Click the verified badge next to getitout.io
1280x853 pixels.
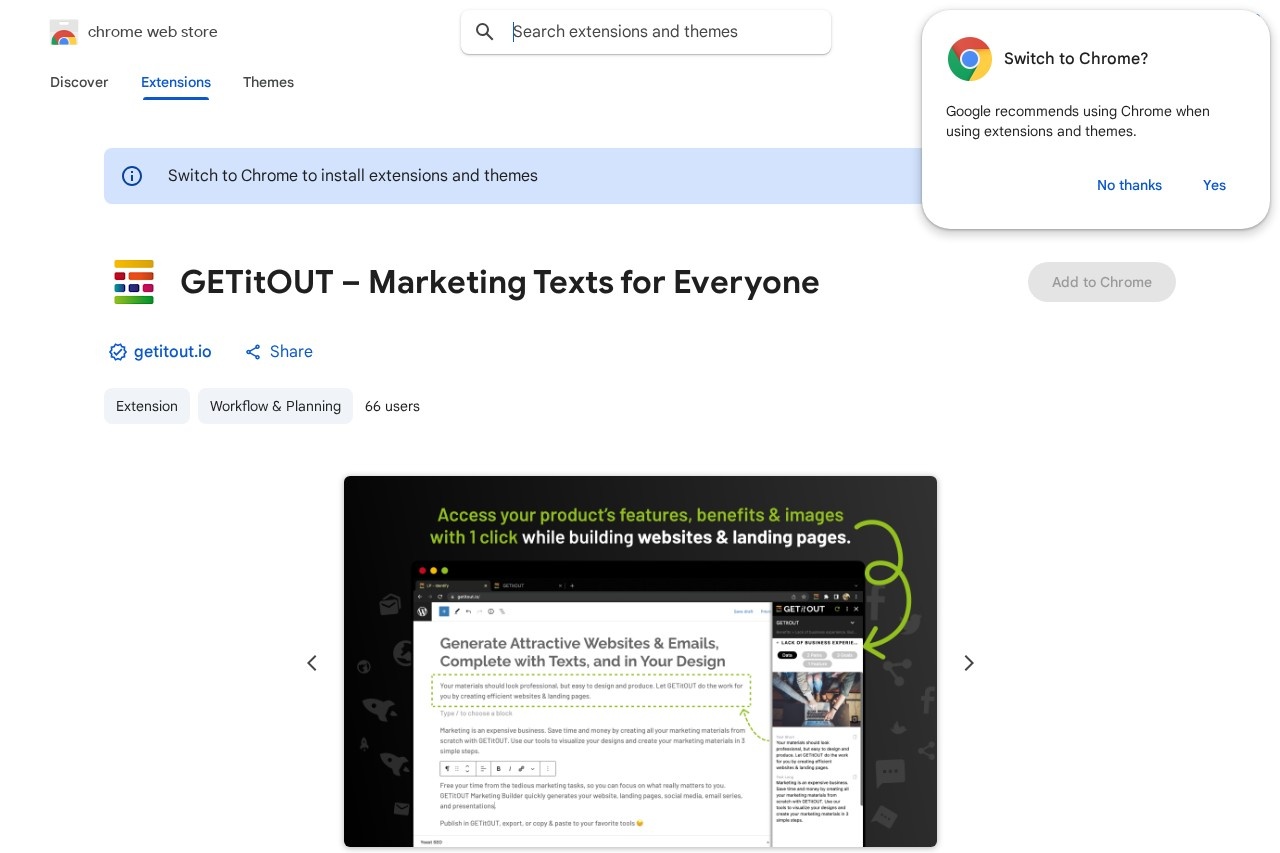click(x=118, y=352)
